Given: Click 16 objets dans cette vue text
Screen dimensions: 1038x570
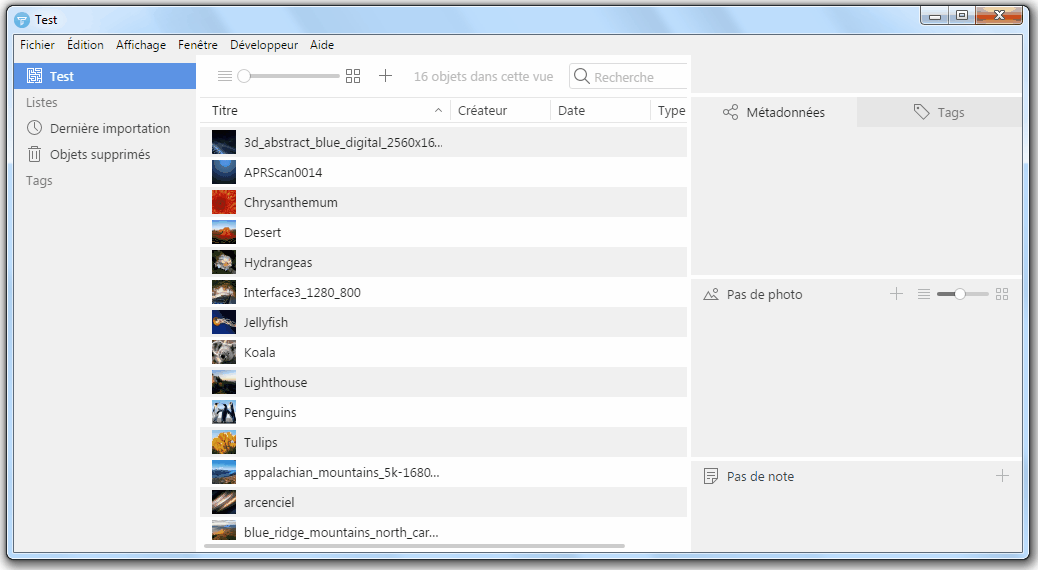Looking at the screenshot, I should [483, 77].
